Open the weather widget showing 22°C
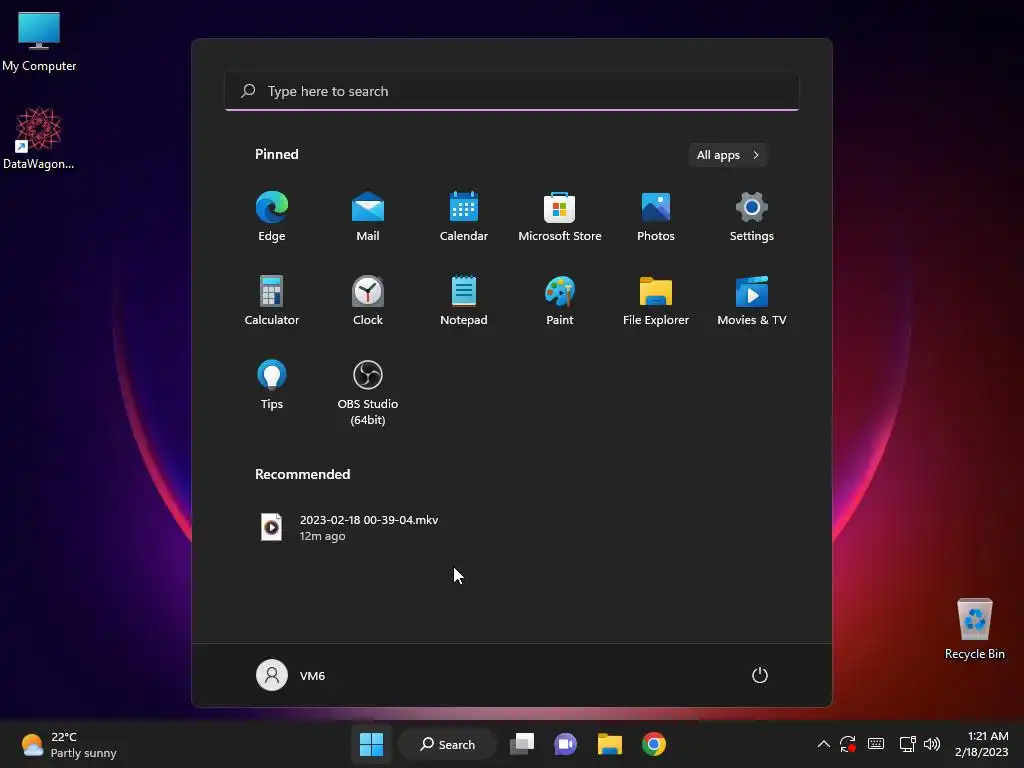This screenshot has height=768, width=1024. pos(69,744)
